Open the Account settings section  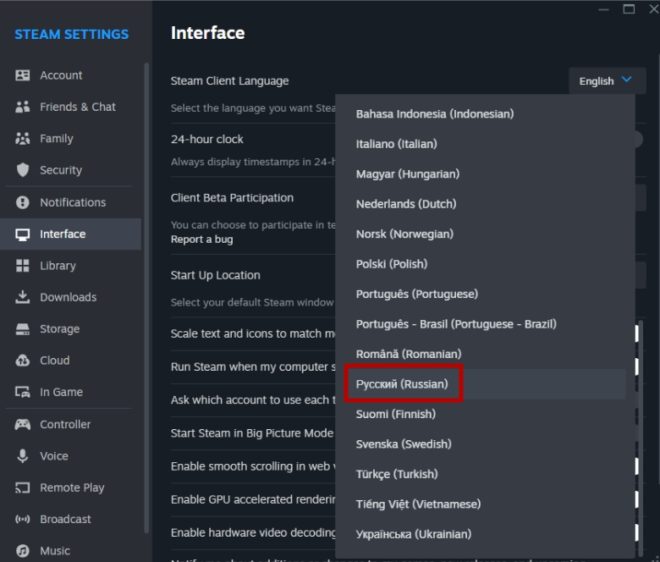(x=71, y=75)
